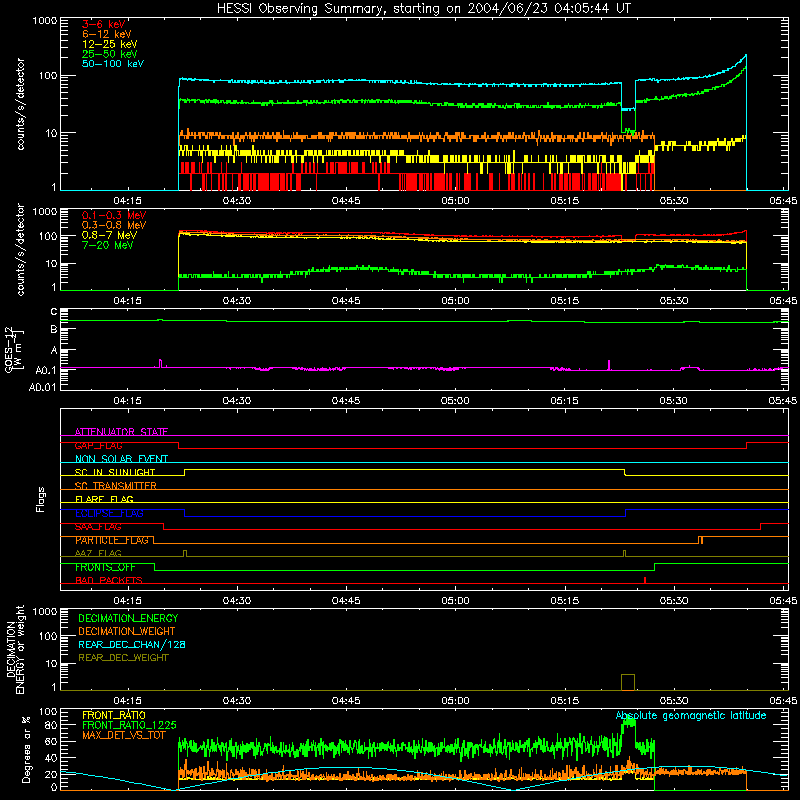Click the Degrees or % axis title

[x=26, y=749]
